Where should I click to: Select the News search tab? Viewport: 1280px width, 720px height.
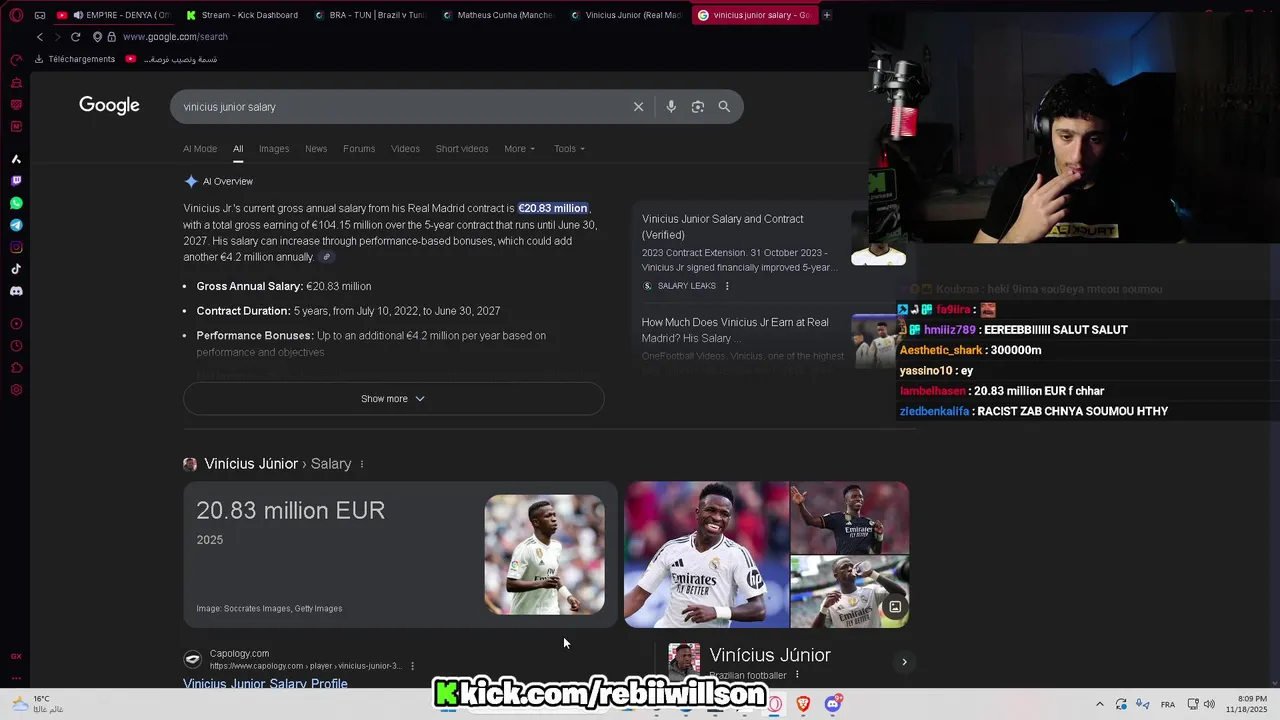316,149
